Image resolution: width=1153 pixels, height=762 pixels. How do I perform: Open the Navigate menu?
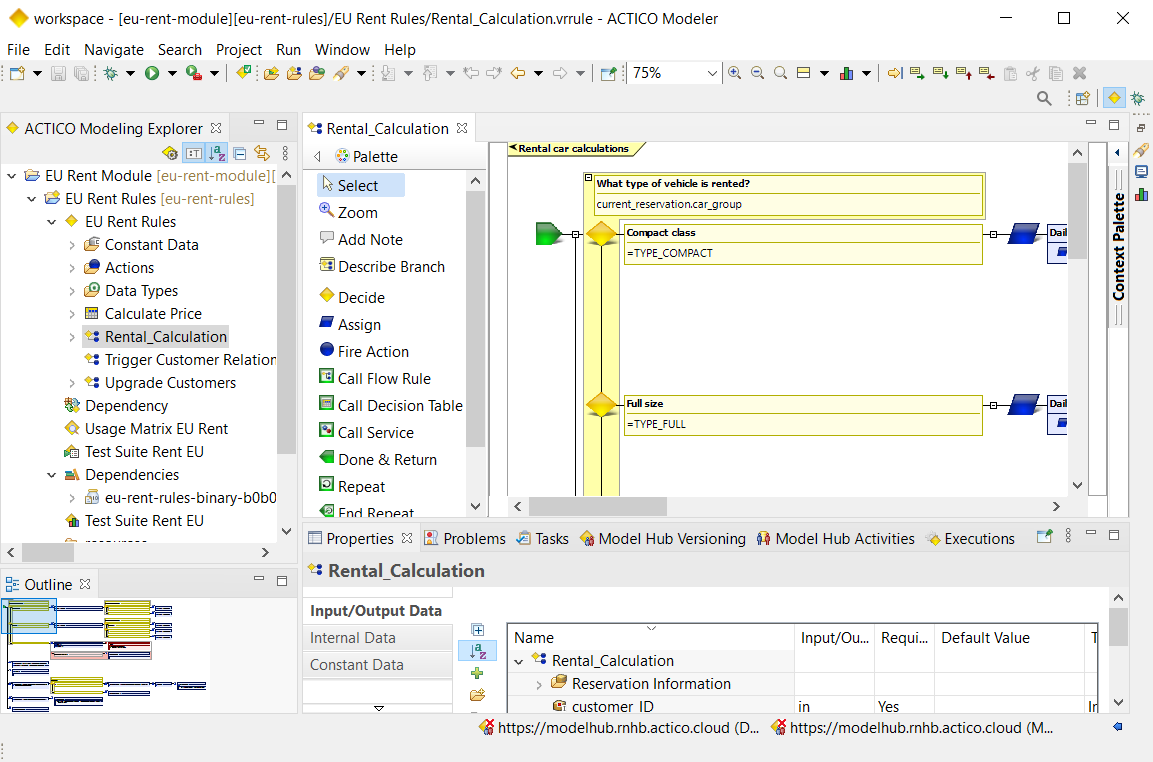(113, 49)
